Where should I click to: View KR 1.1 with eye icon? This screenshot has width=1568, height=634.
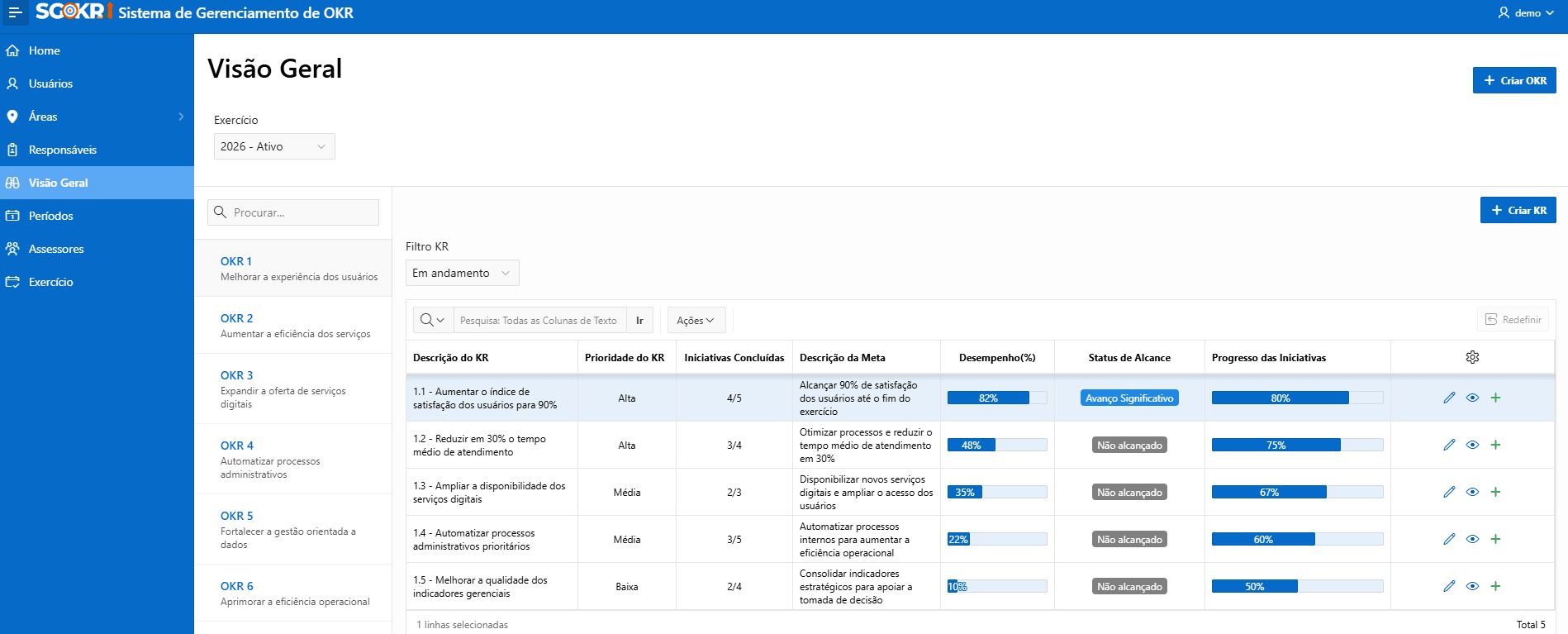(x=1472, y=398)
